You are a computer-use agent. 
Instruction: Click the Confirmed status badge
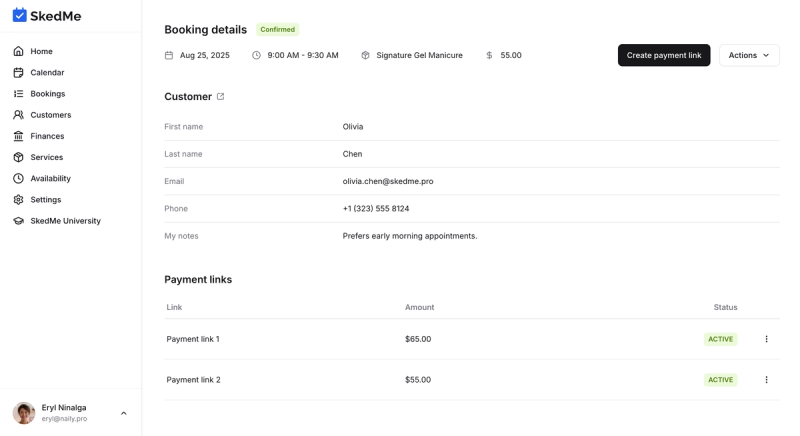[x=278, y=30]
